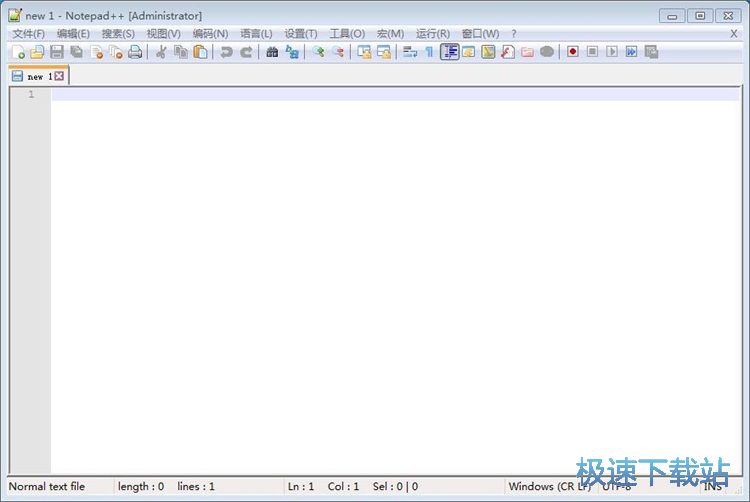Zoom out with the magnifier icon
The width and height of the screenshot is (750, 502).
[x=338, y=52]
